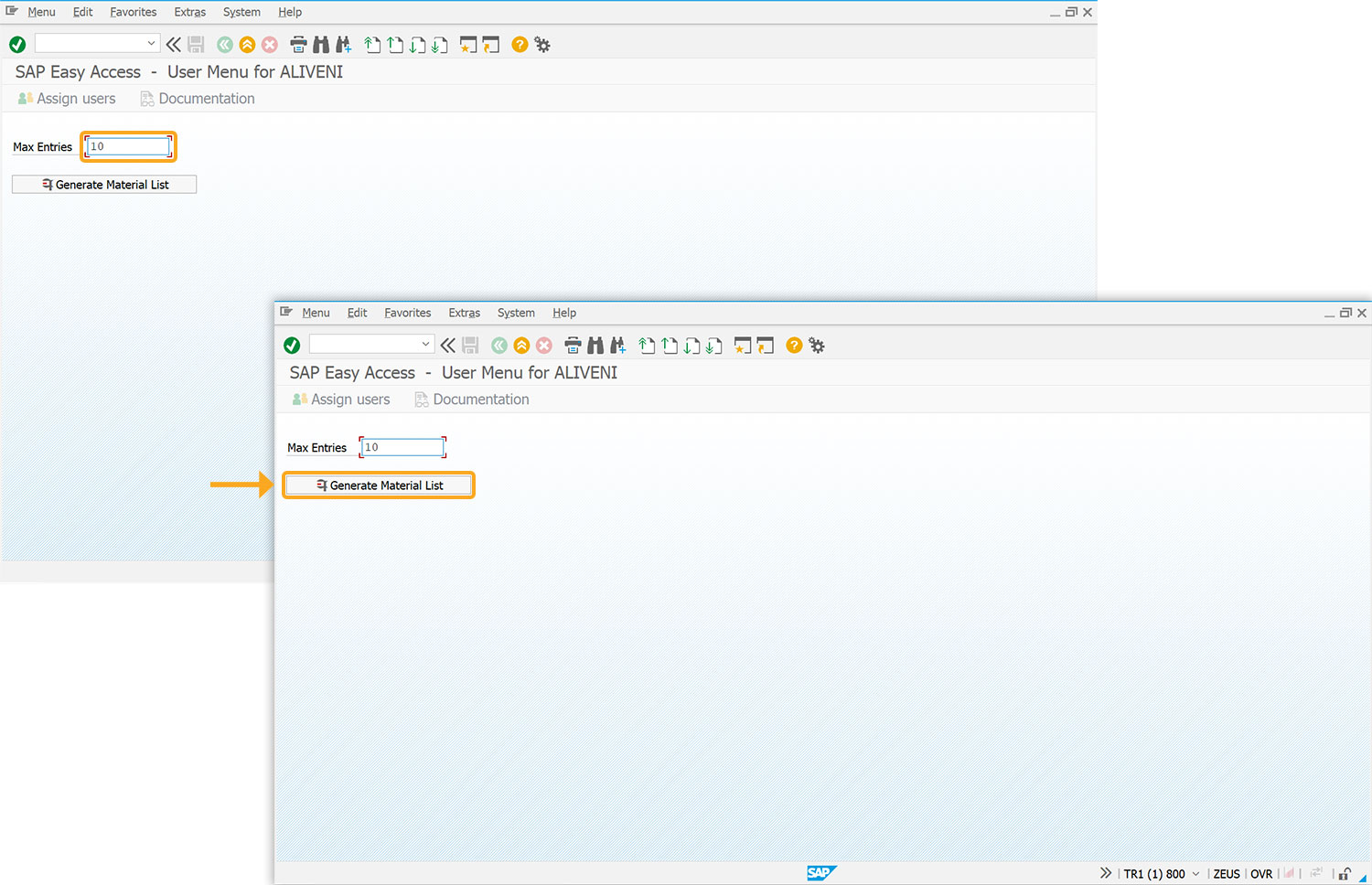Screen dimensions: 1372x885
Task: Click the Create Shortcut icon in front window
Action: pos(766,346)
